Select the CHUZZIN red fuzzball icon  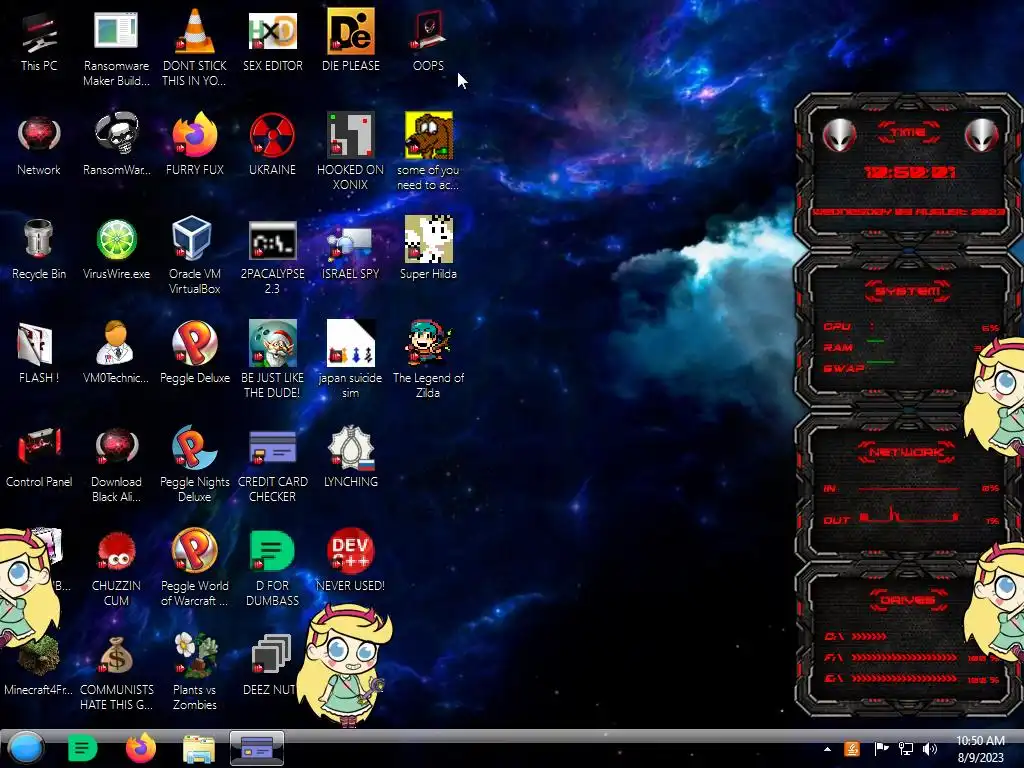(x=116, y=551)
